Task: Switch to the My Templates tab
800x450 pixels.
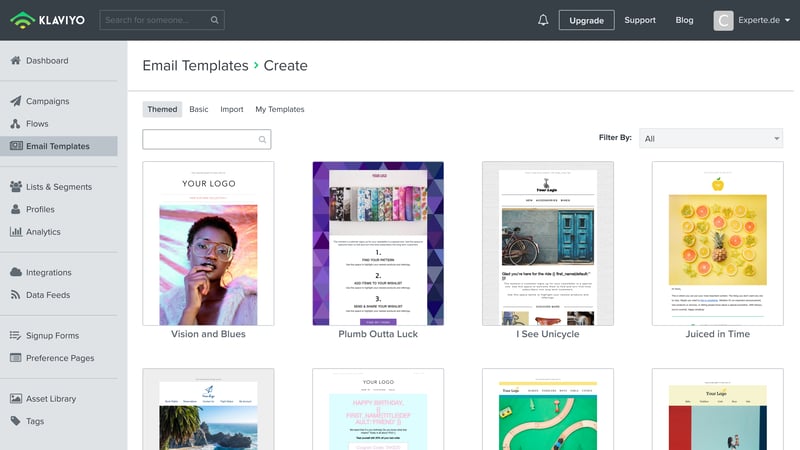Action: (280, 109)
